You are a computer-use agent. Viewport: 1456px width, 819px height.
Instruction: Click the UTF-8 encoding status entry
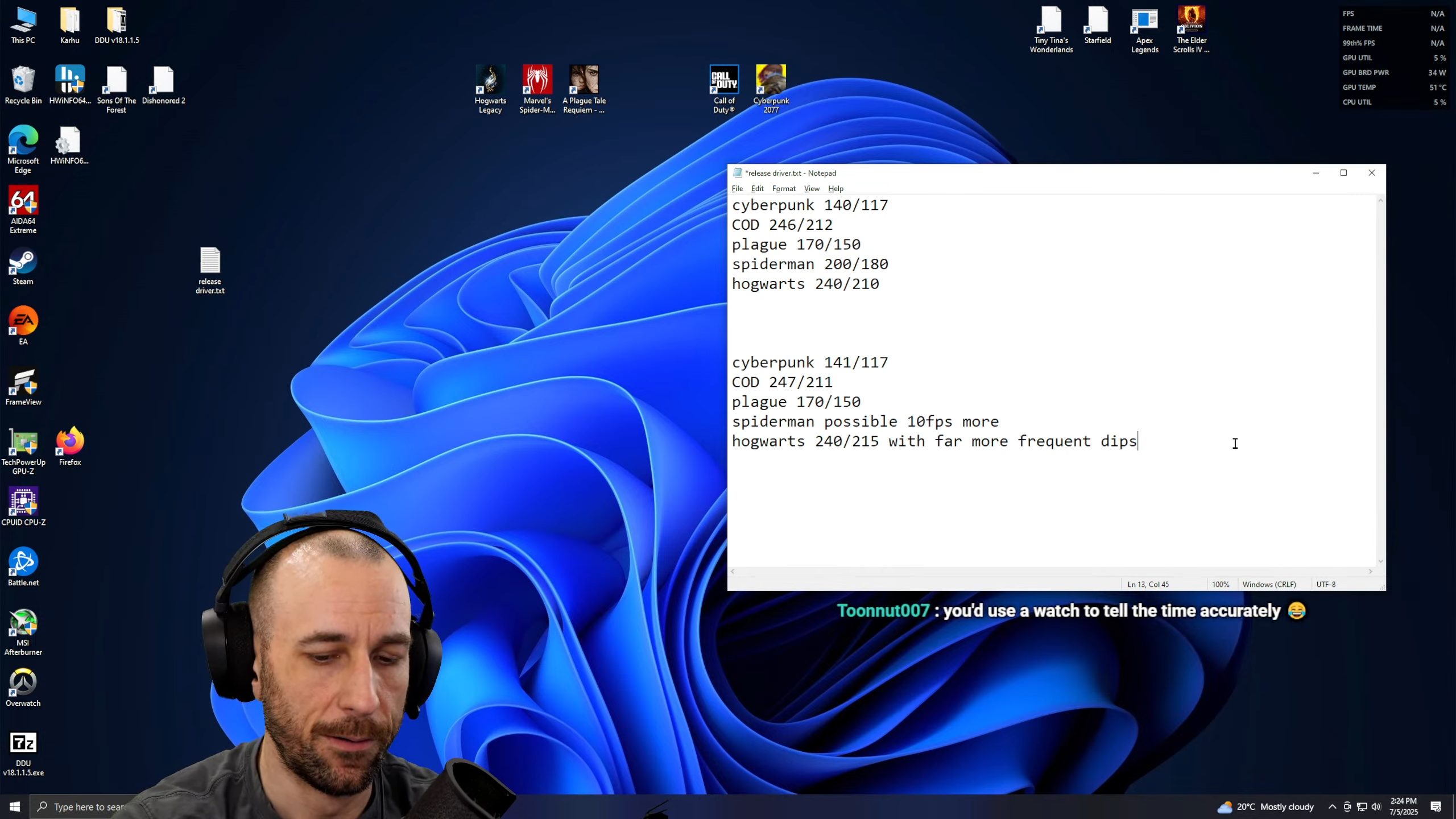(x=1325, y=585)
